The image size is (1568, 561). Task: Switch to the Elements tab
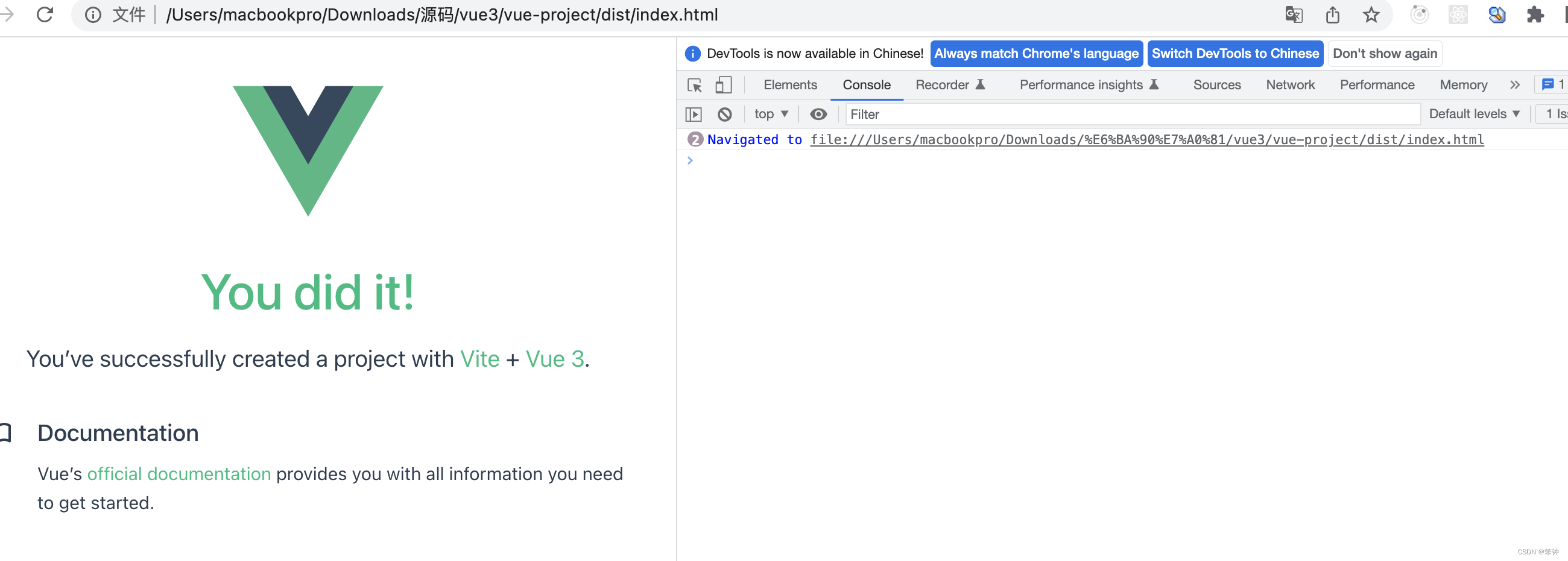(790, 85)
